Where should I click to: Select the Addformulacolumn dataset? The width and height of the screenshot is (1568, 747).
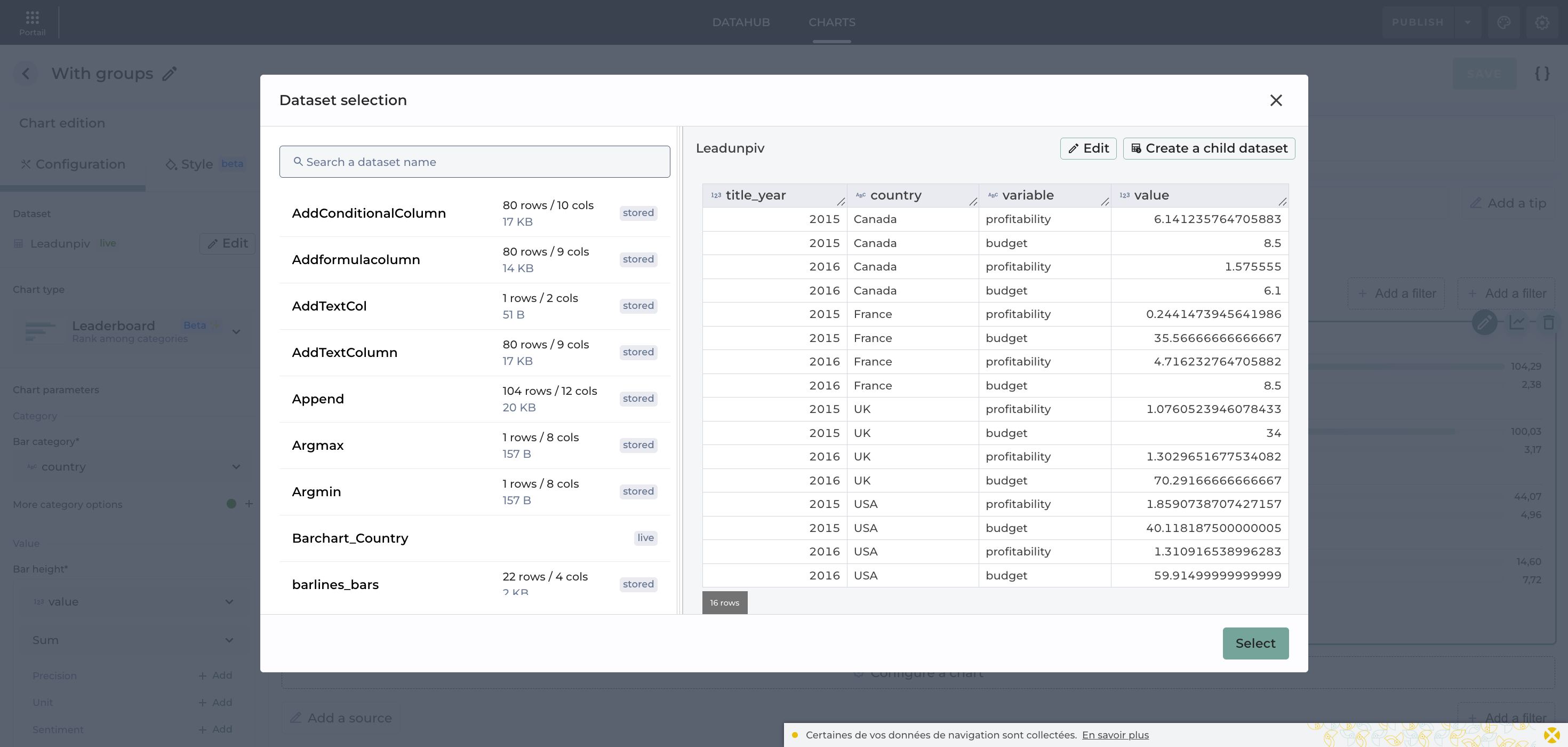point(474,260)
